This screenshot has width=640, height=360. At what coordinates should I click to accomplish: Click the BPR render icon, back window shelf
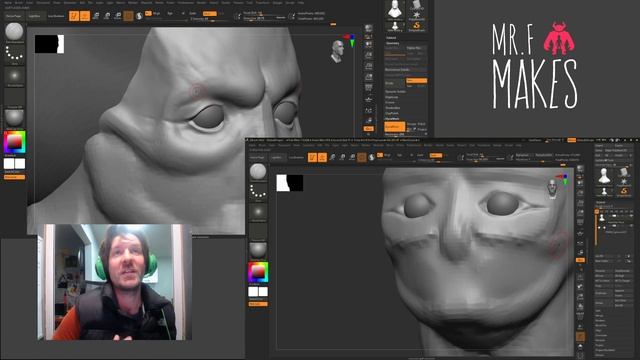click(x=369, y=27)
